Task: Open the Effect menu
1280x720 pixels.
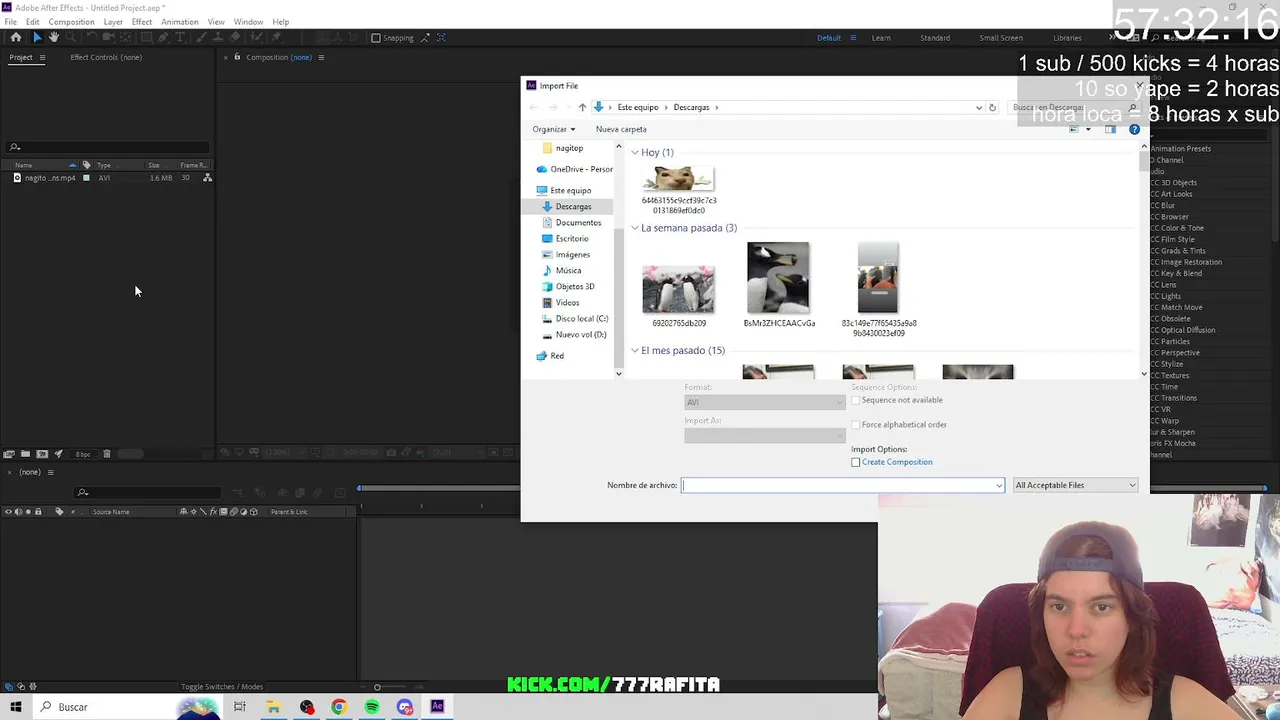Action: click(142, 22)
